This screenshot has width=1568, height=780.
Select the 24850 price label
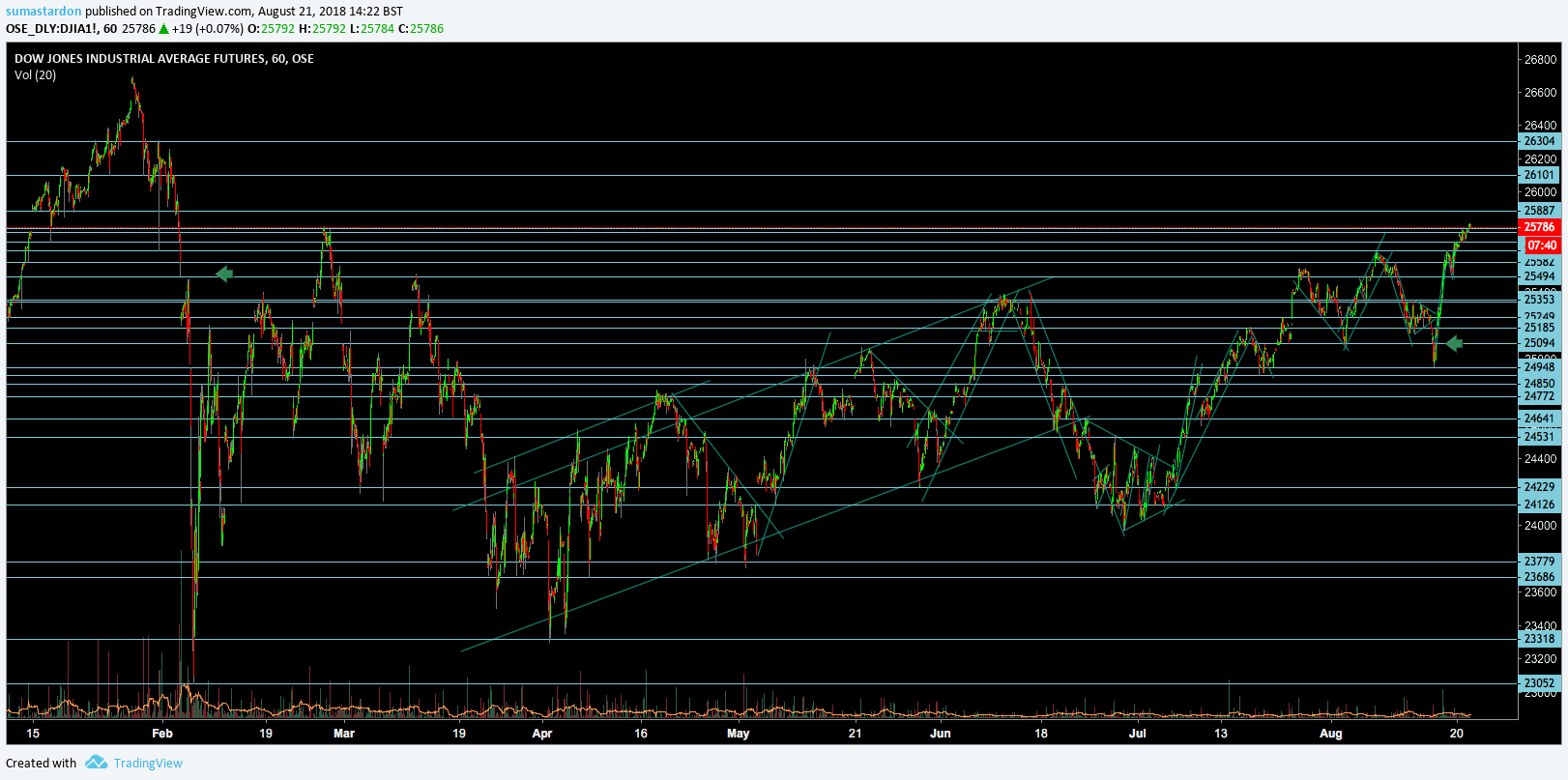pos(1539,384)
